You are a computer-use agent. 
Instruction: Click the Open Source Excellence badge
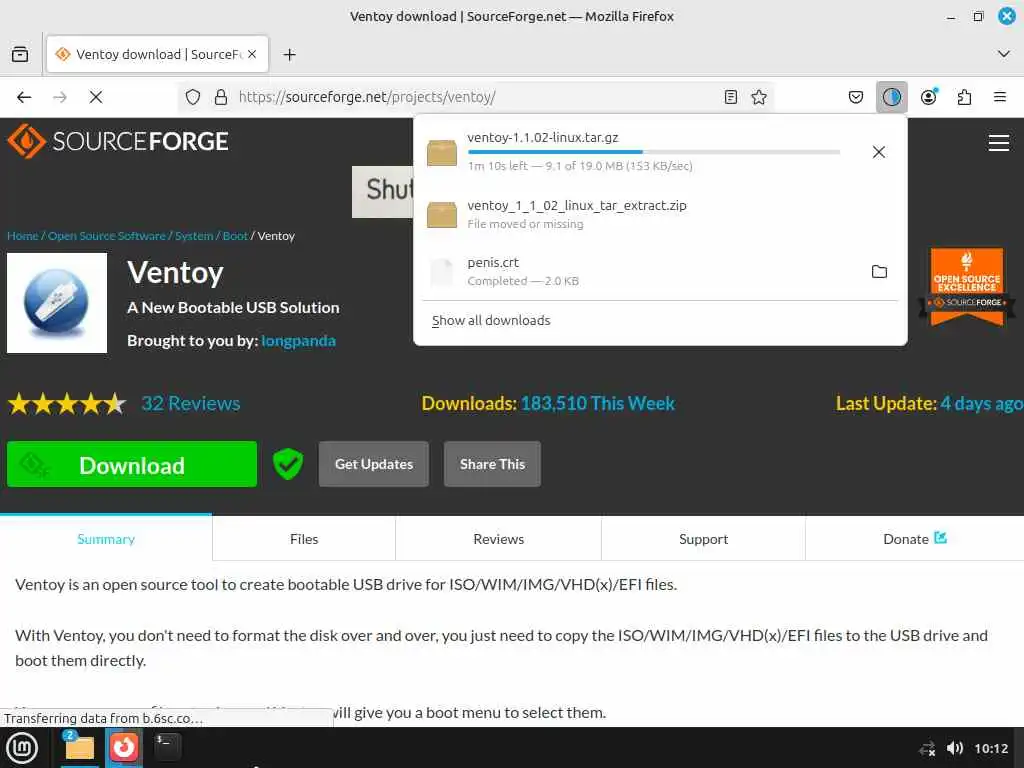pyautogui.click(x=967, y=286)
